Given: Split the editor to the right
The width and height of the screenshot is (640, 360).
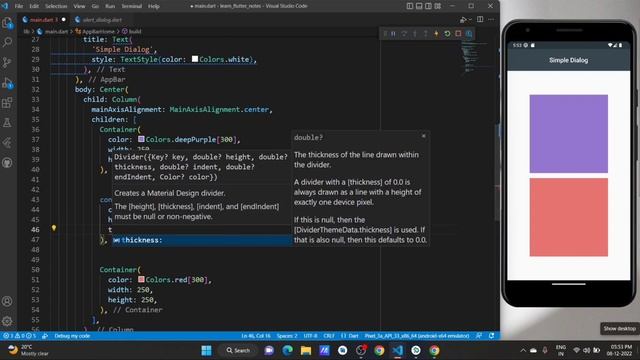Looking at the screenshot, I should click(480, 20).
